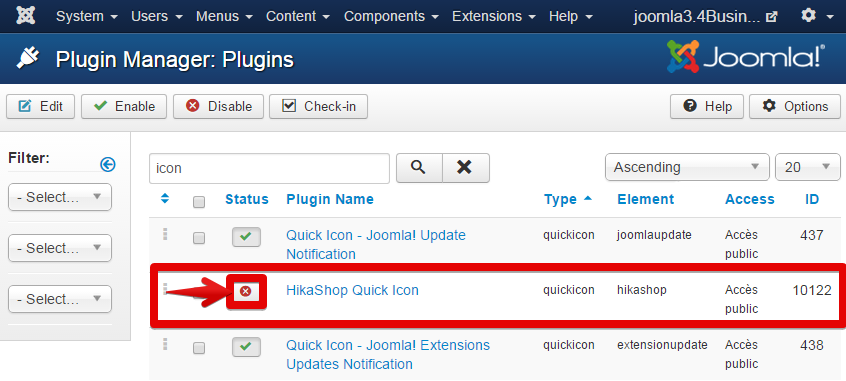Check the box for Joomla! Update Notification row
The width and height of the screenshot is (846, 381).
pos(199,238)
